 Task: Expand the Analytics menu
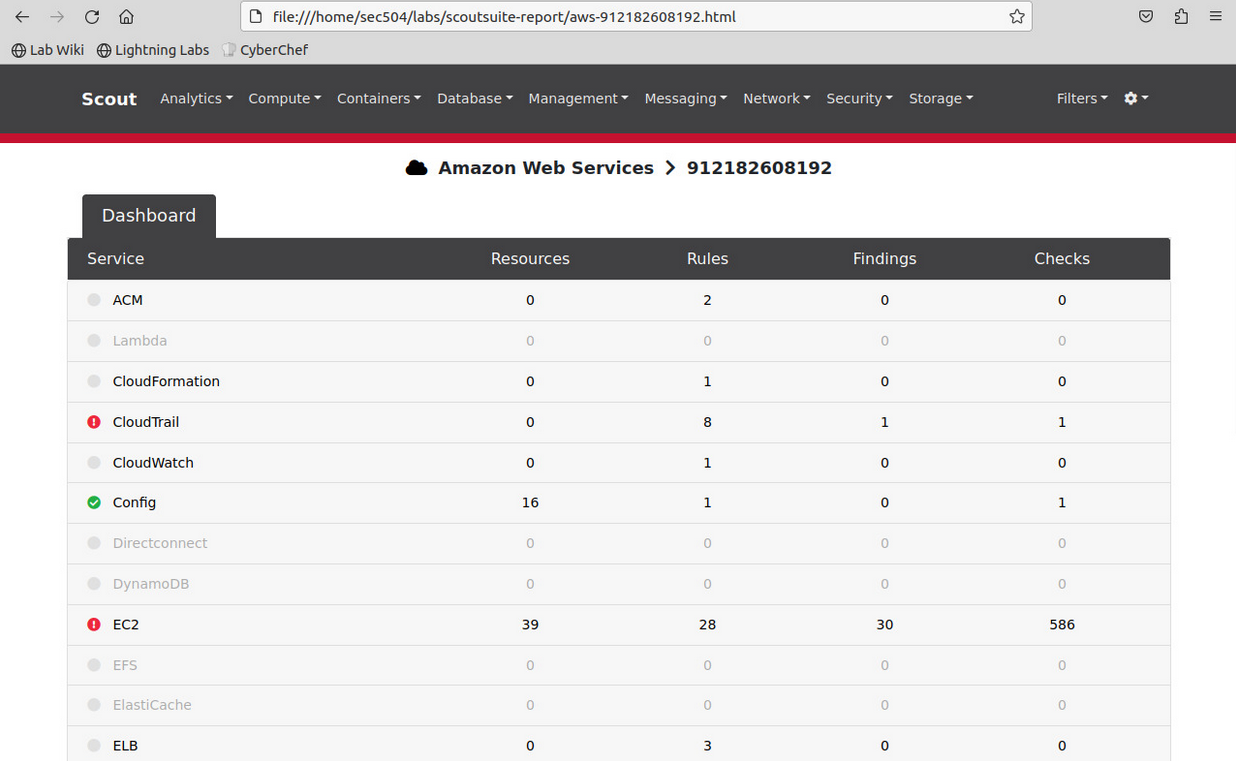(x=196, y=98)
